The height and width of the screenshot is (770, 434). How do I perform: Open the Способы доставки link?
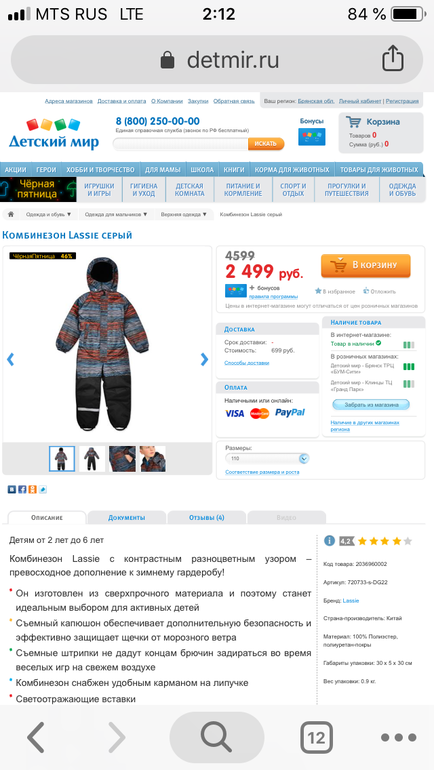247,363
